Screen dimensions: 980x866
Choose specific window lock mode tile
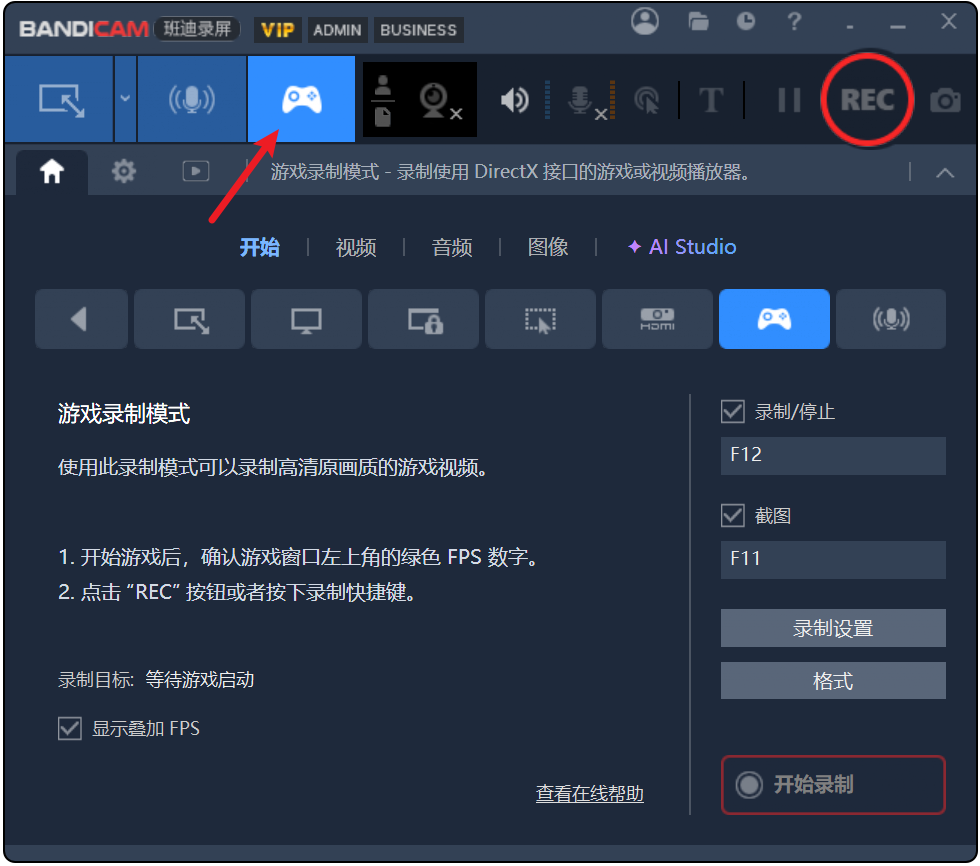pyautogui.click(x=423, y=319)
